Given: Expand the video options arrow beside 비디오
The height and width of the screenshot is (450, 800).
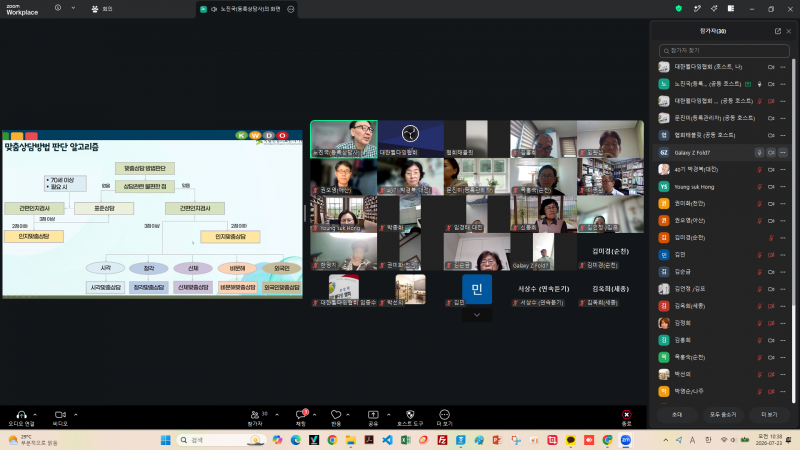Looking at the screenshot, I should (x=76, y=414).
